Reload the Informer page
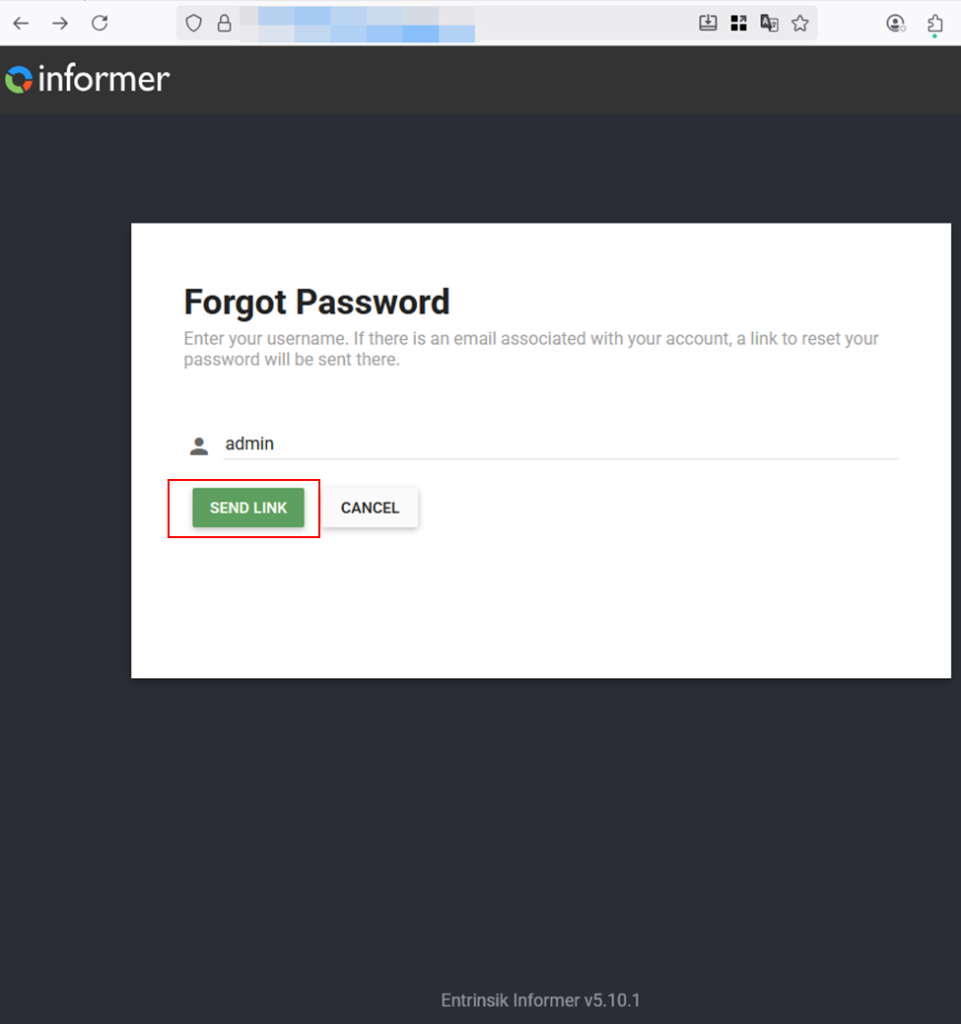 [x=100, y=24]
